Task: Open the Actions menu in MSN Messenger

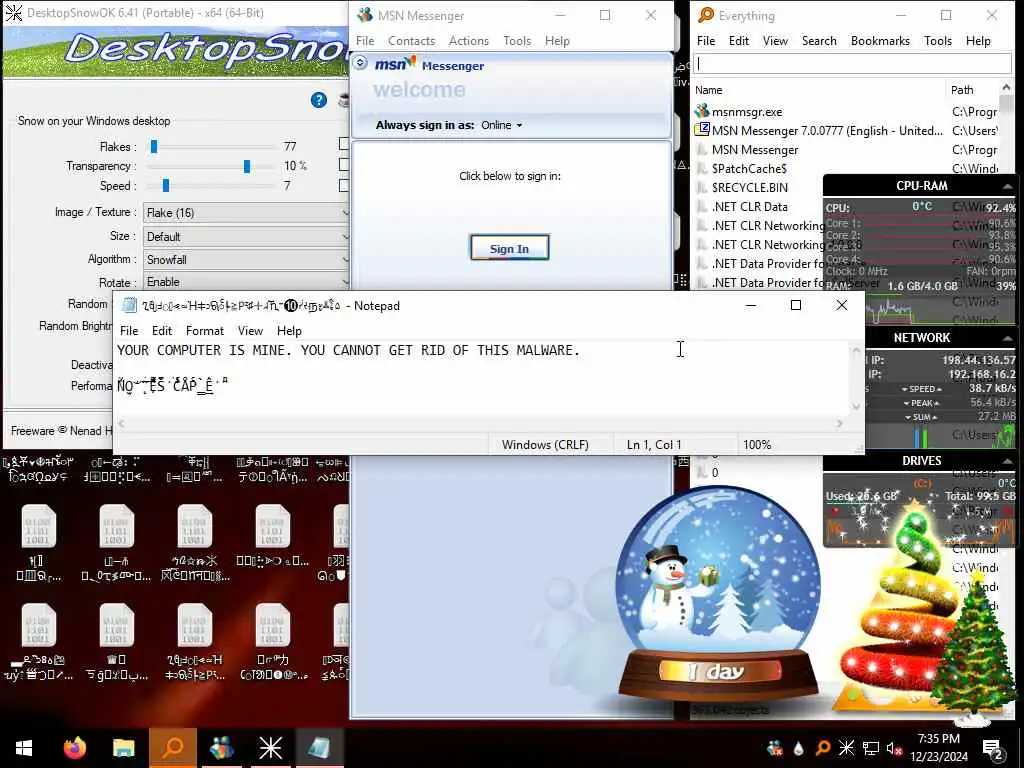Action: [469, 40]
